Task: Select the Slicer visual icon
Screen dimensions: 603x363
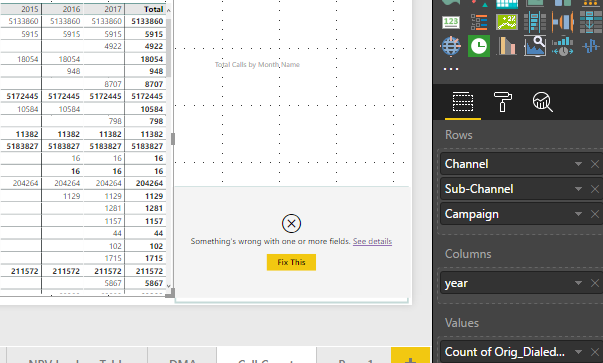Action: click(479, 22)
